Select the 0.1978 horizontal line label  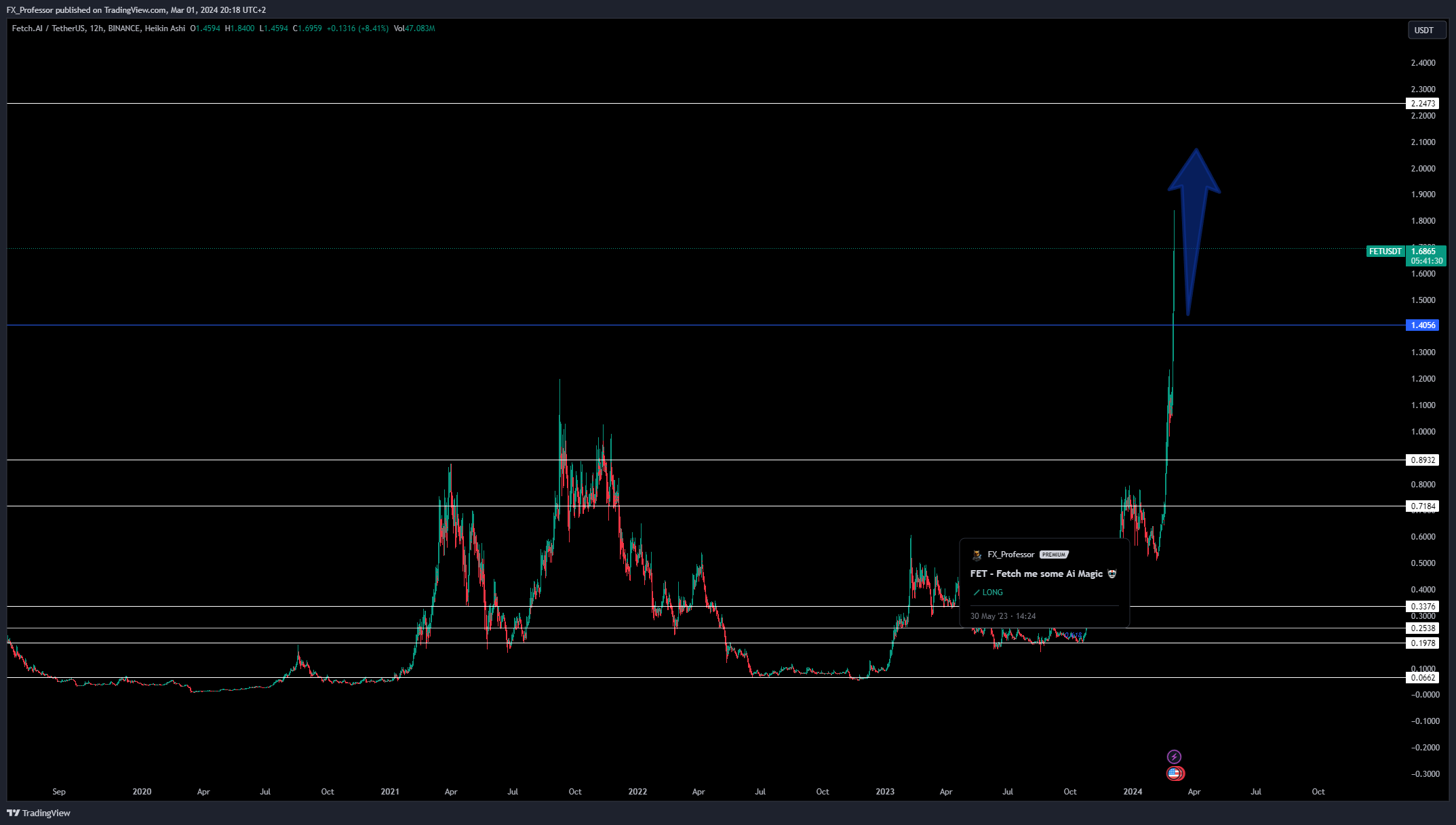tap(1423, 643)
